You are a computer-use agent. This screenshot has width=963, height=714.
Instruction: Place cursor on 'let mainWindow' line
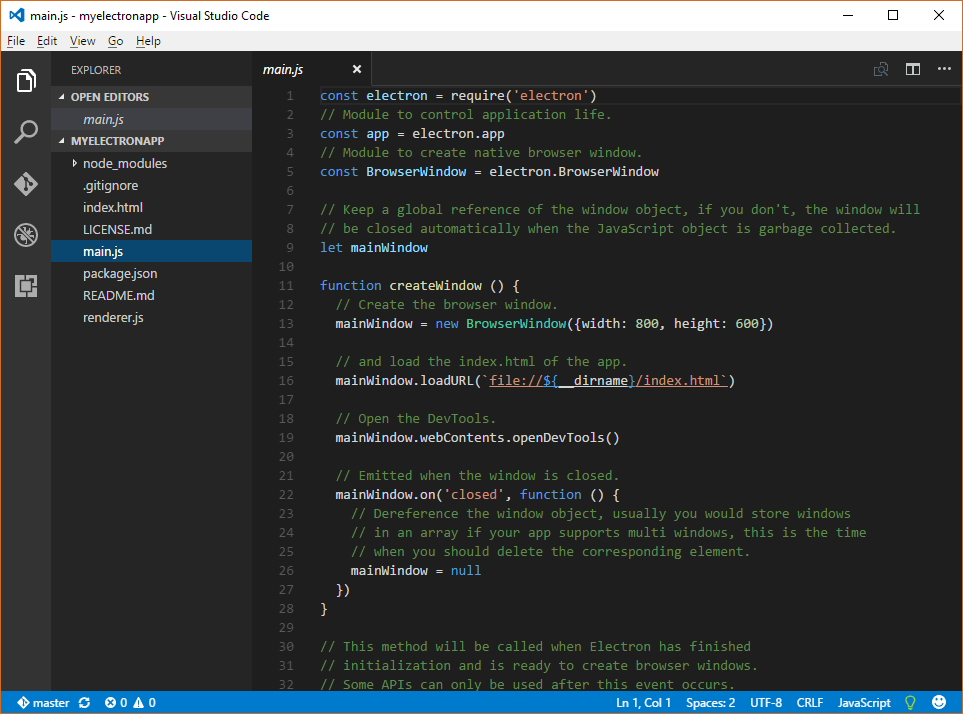pyautogui.click(x=374, y=247)
